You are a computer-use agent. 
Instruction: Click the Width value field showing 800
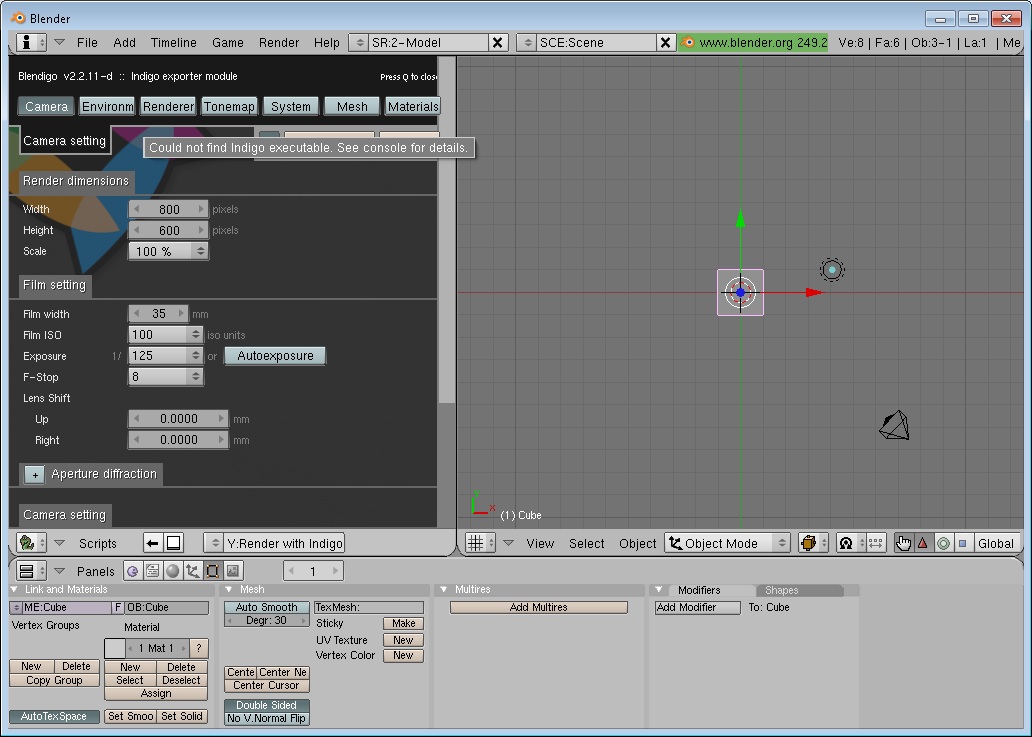click(169, 210)
